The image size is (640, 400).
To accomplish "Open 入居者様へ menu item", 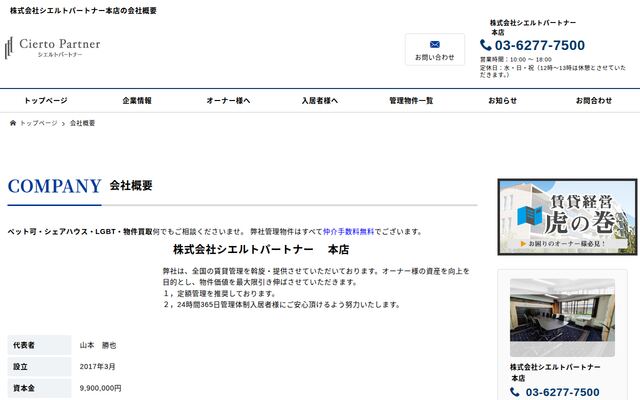I will coord(320,100).
